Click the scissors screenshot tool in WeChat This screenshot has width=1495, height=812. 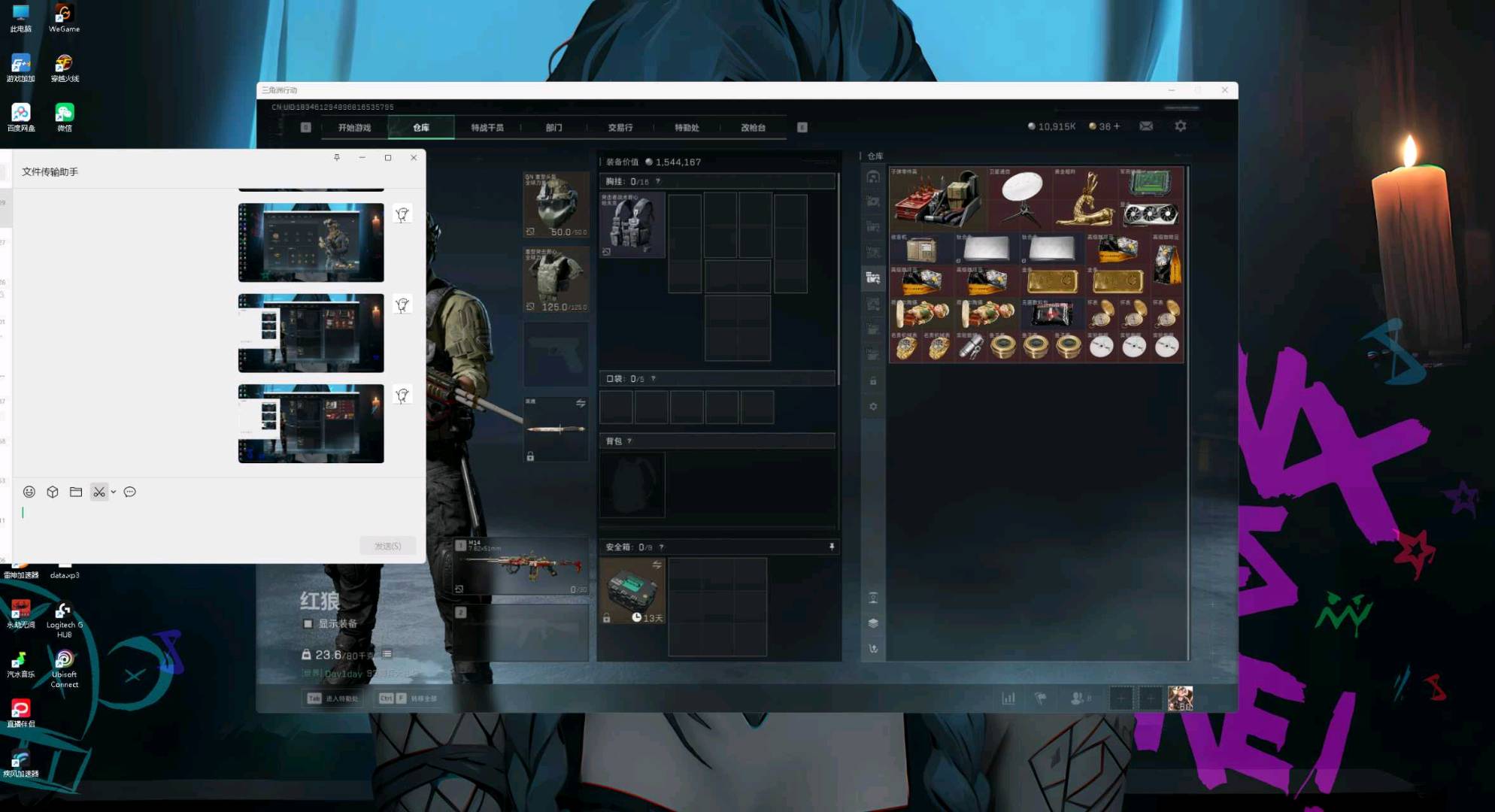point(99,492)
